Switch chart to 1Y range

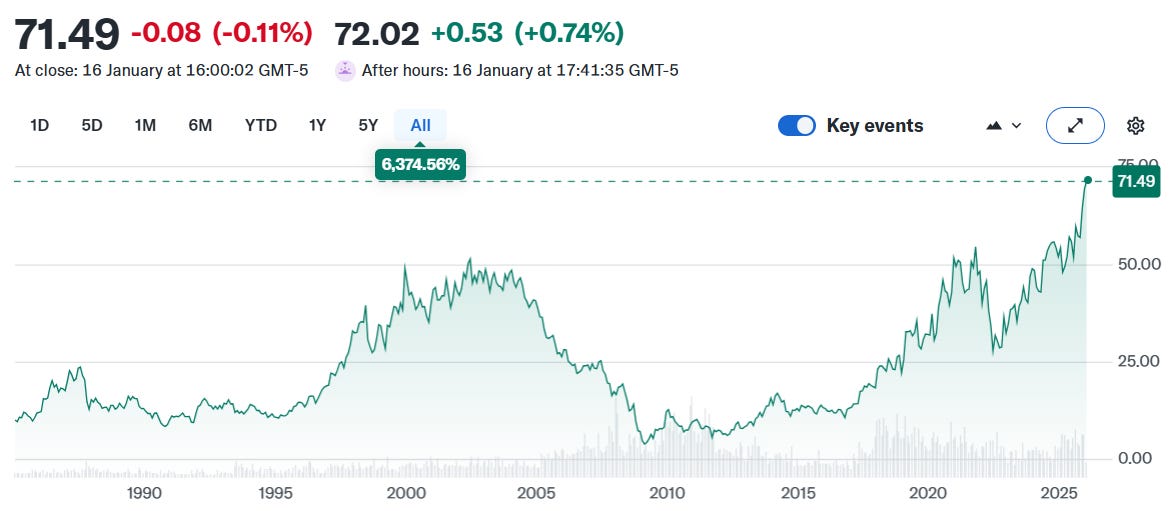[x=317, y=126]
